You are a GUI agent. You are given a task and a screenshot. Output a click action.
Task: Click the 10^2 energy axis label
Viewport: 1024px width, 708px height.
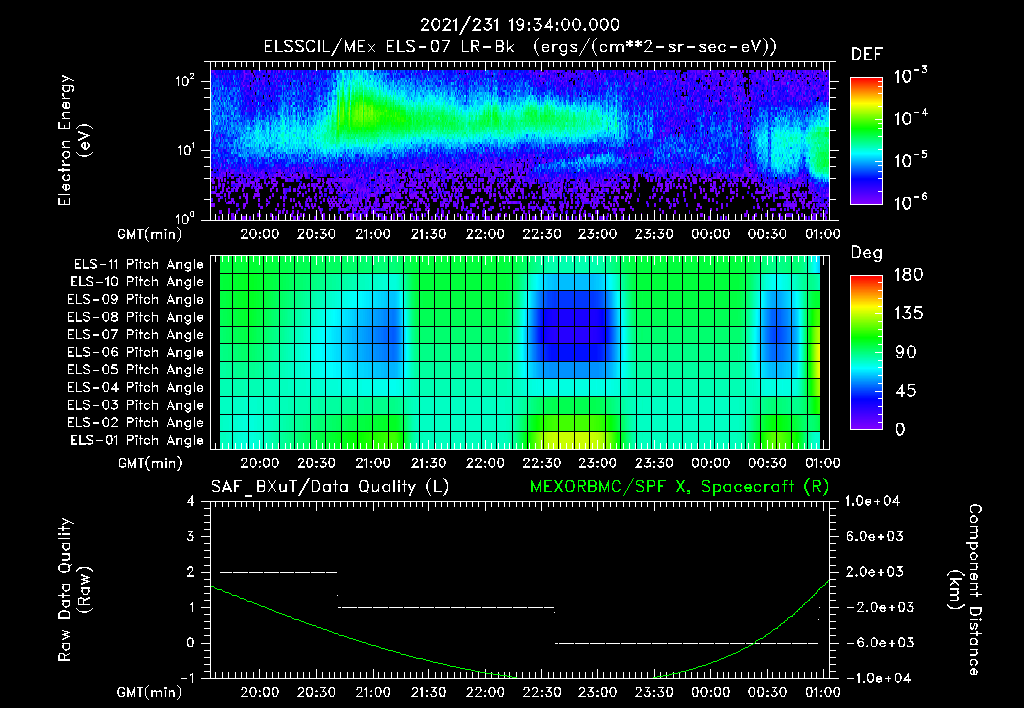point(185,81)
